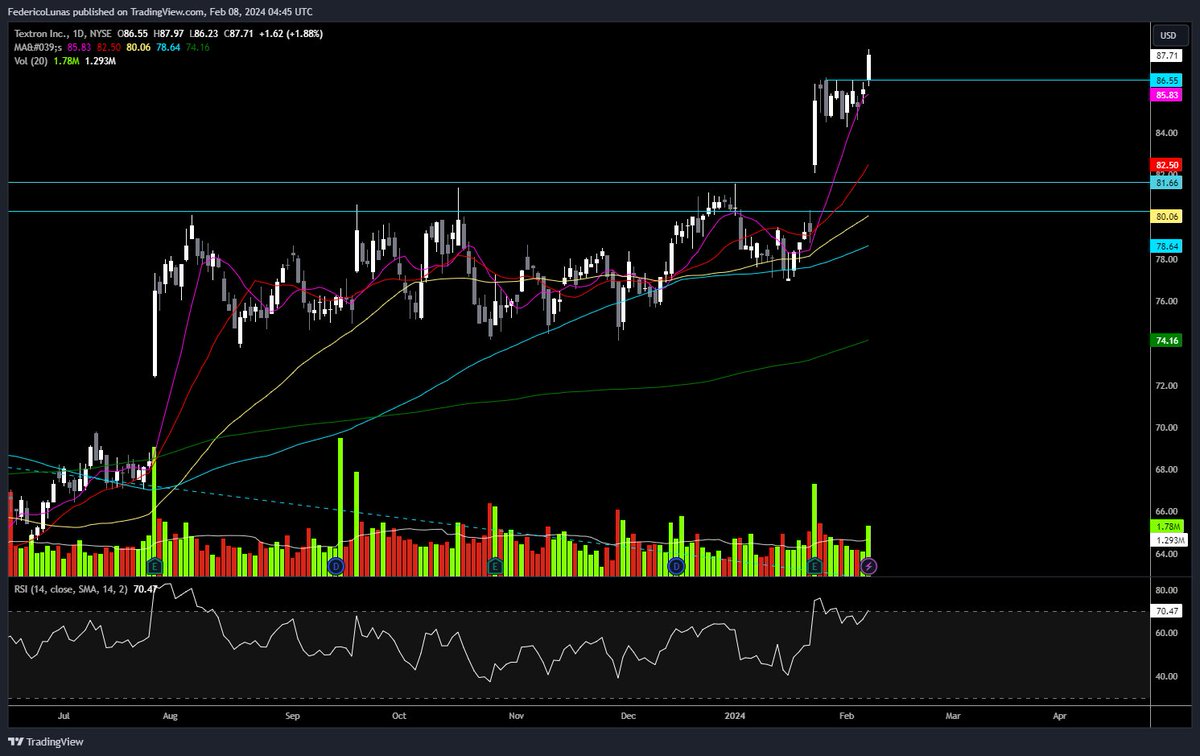Select red 82.50 value in MA legend
1200x756 pixels.
108,46
